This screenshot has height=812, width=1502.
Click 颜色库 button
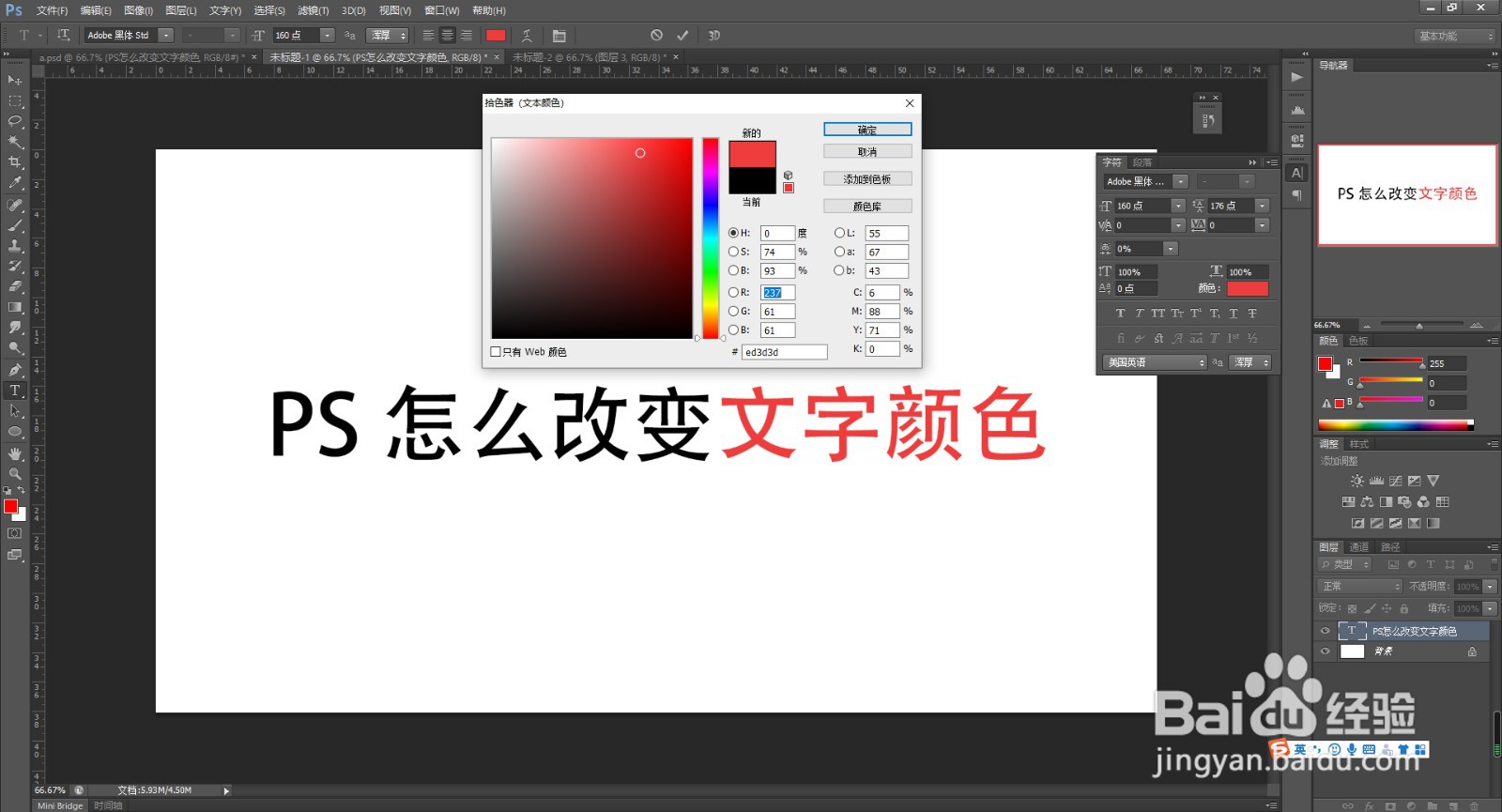point(867,206)
